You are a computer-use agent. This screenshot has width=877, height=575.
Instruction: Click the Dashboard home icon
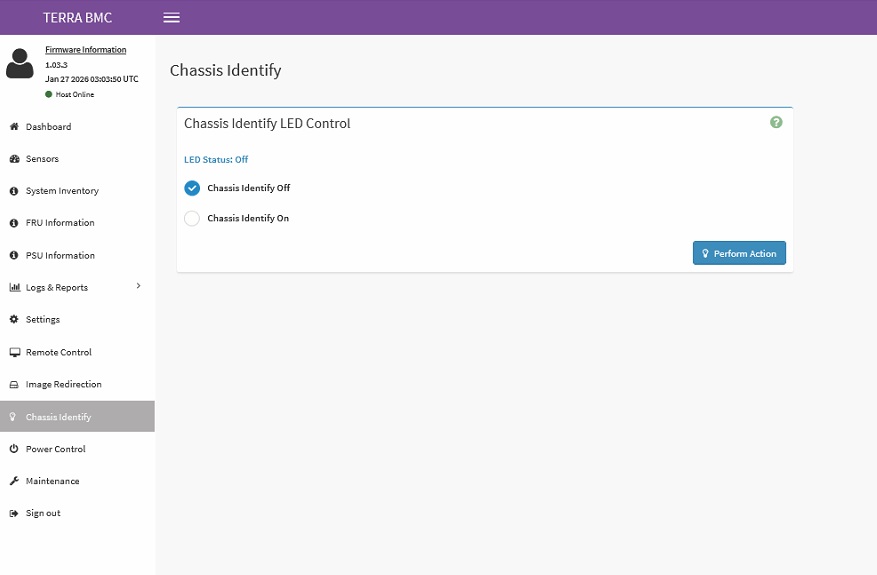click(x=14, y=126)
